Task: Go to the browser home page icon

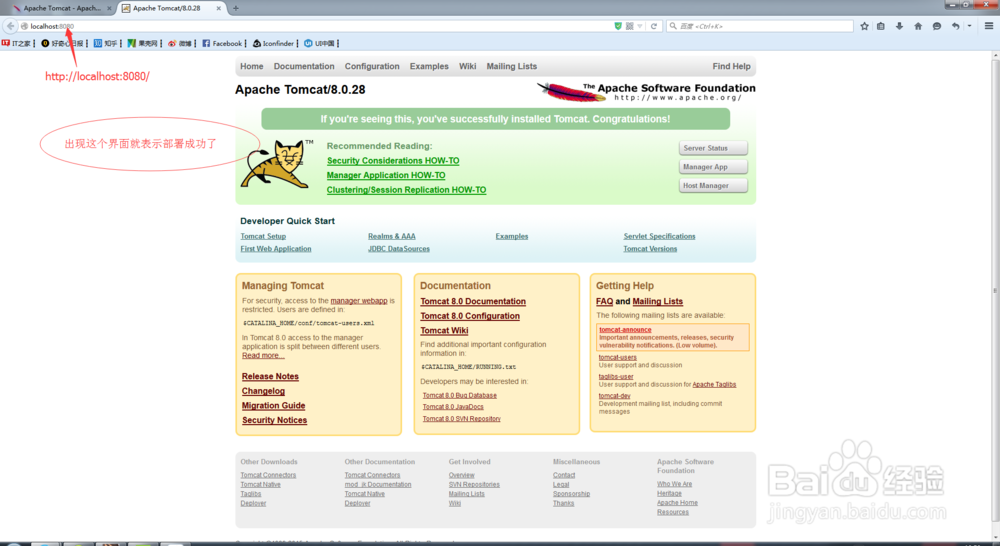Action: click(918, 26)
